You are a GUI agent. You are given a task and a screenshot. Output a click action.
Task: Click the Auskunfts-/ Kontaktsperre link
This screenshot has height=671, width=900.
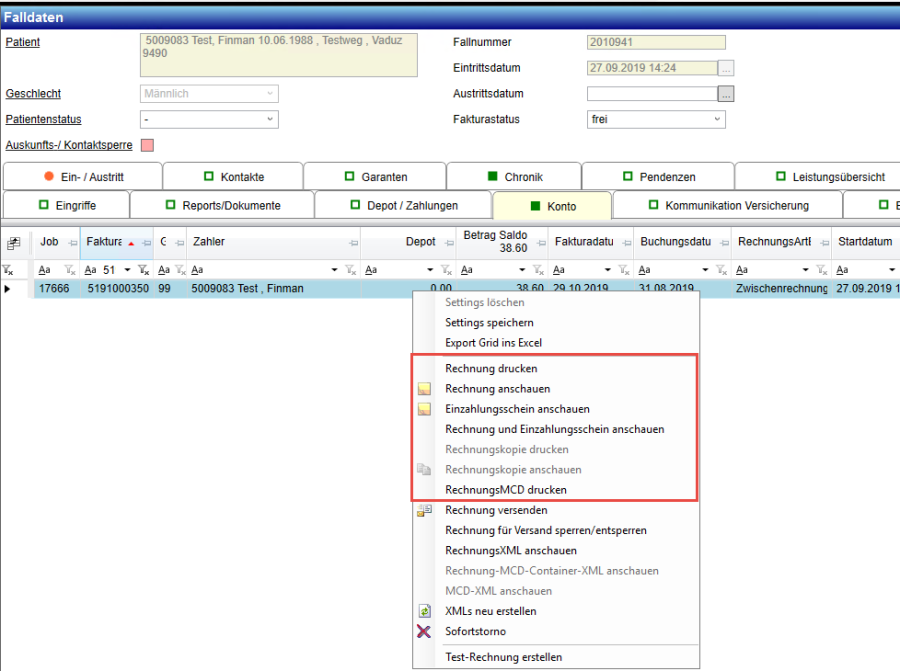click(x=69, y=145)
